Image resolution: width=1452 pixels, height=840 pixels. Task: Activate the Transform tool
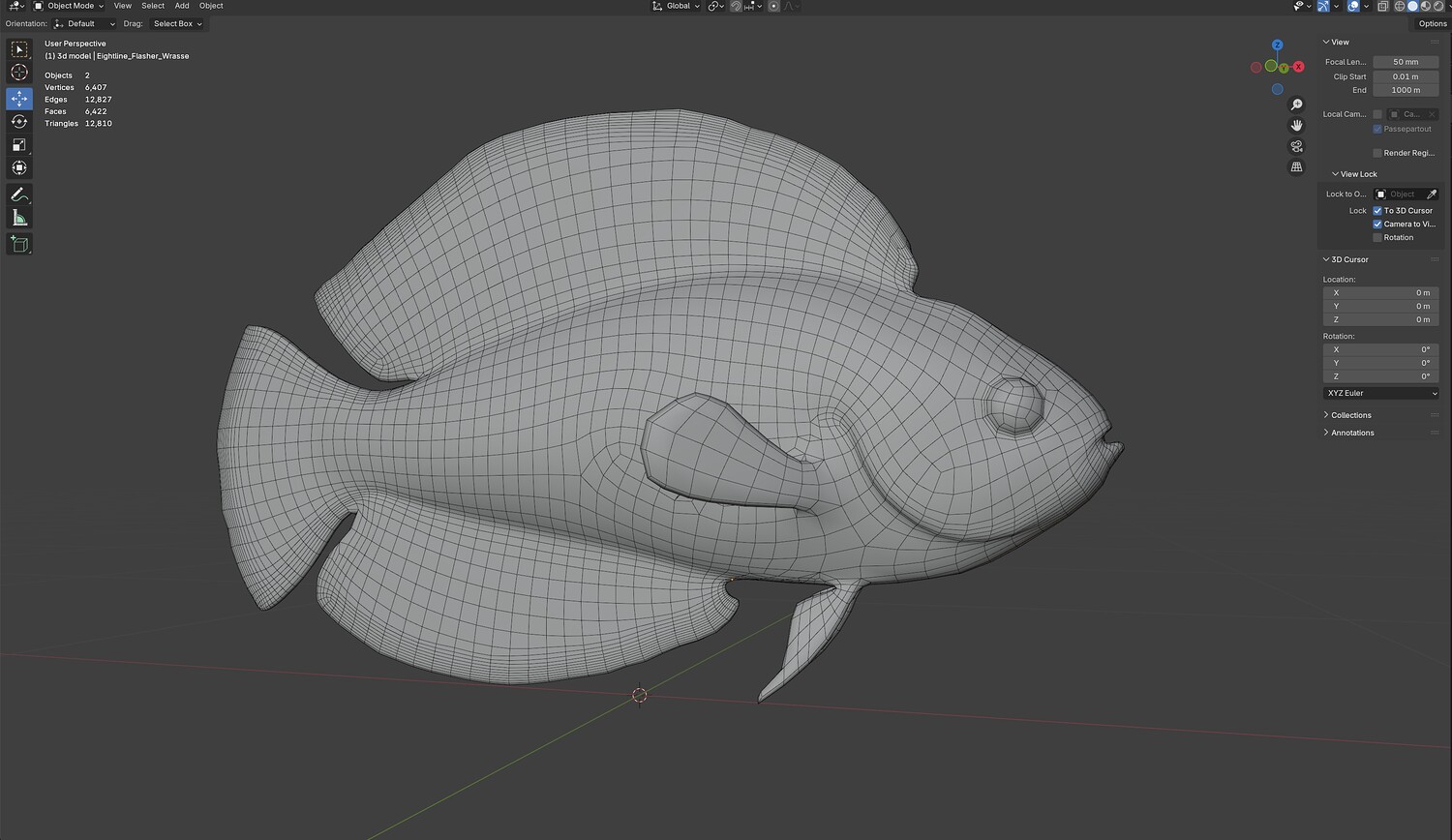tap(19, 168)
